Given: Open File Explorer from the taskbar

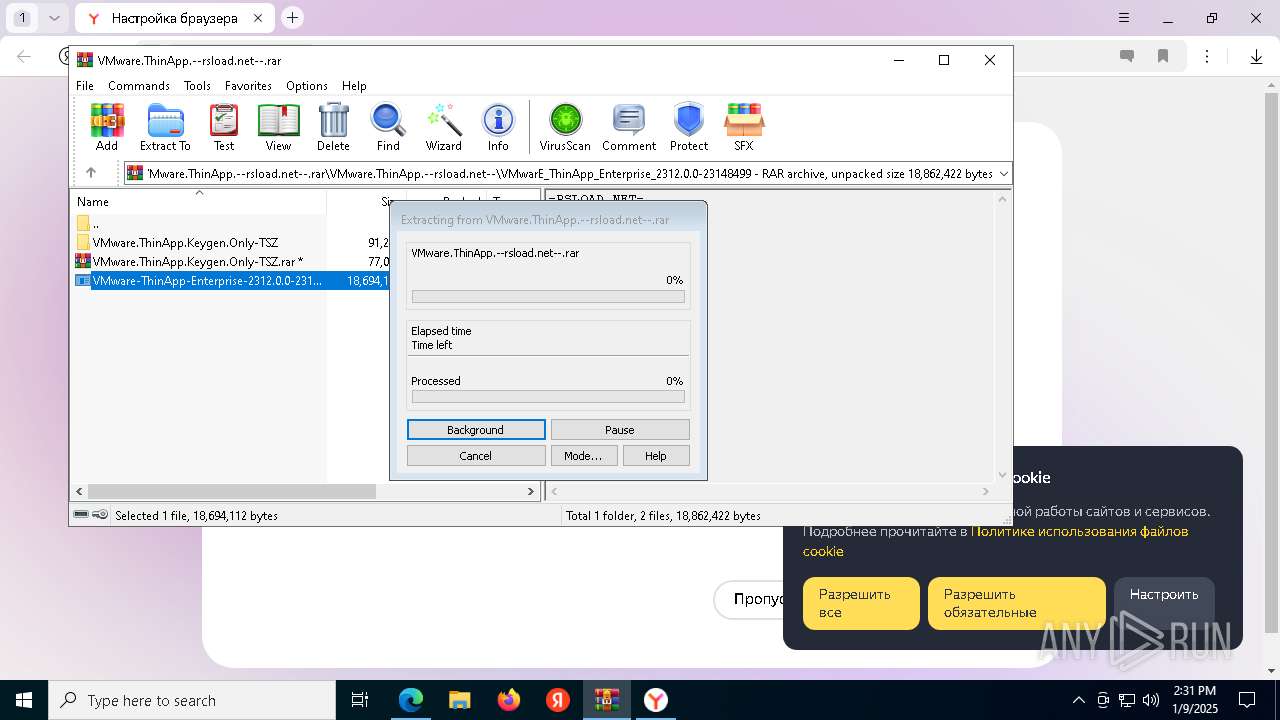Looking at the screenshot, I should point(459,700).
